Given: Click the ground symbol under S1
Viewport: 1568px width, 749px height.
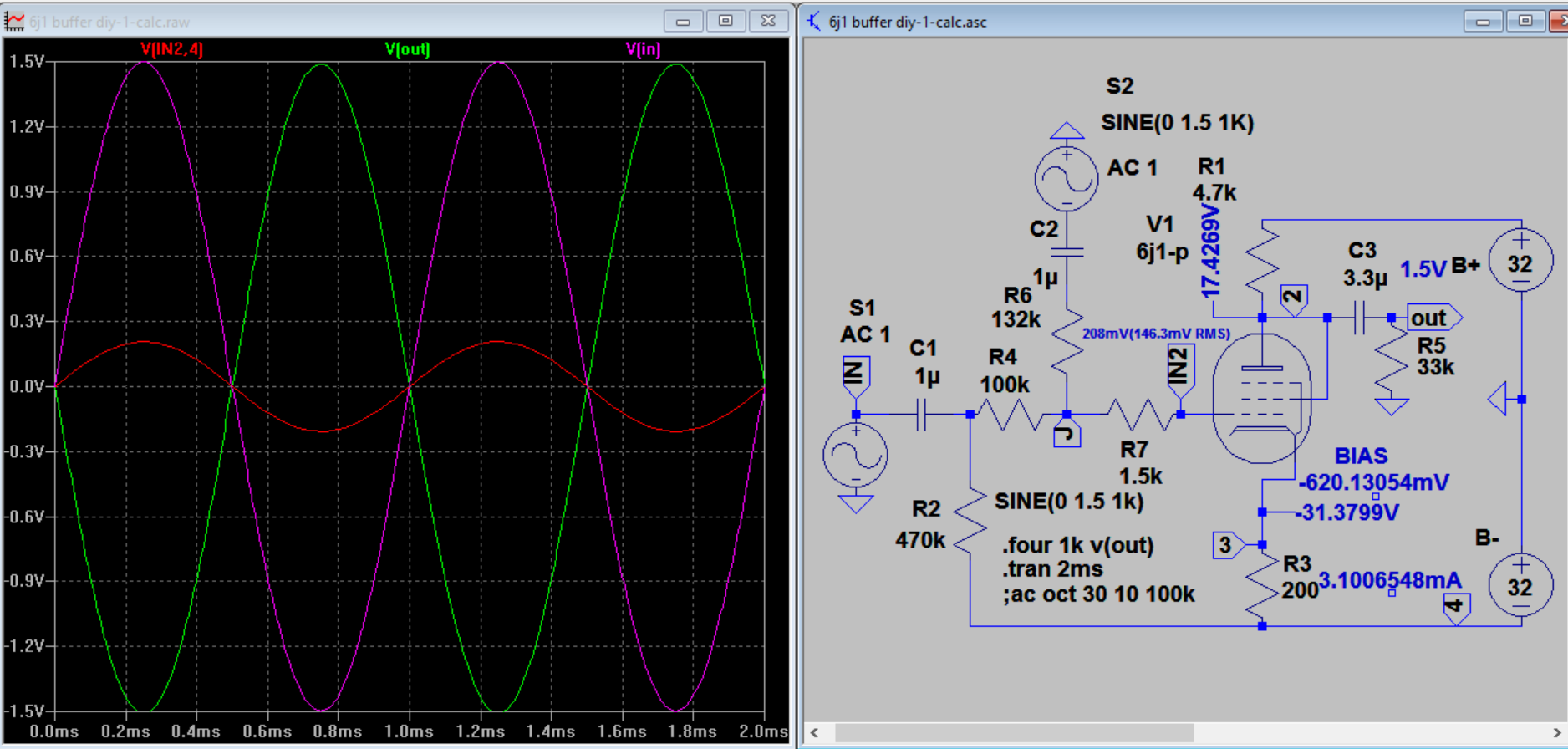Looking at the screenshot, I should [x=855, y=503].
